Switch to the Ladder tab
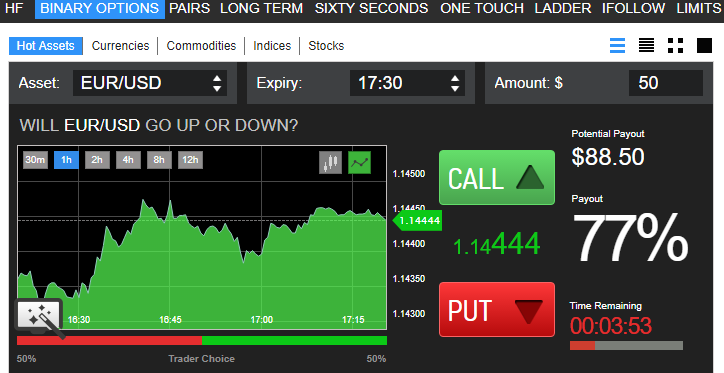724x373 pixels. coord(563,8)
